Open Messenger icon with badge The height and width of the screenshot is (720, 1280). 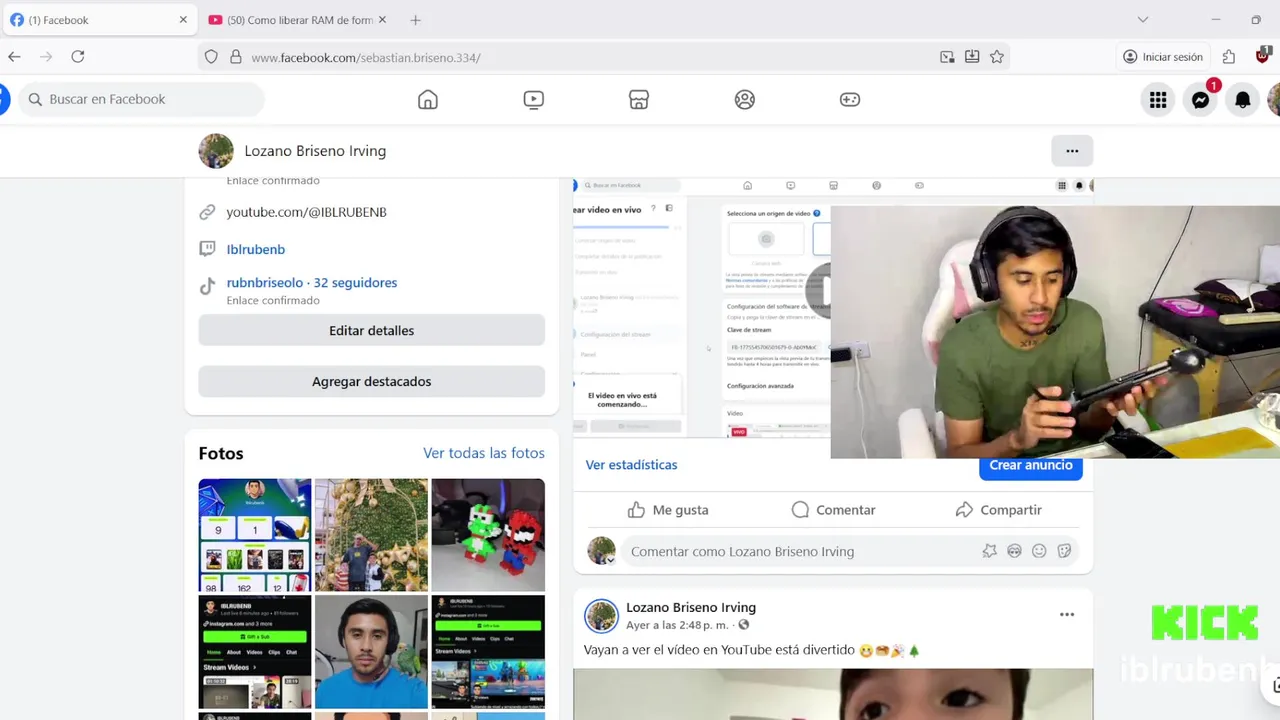[x=1201, y=99]
